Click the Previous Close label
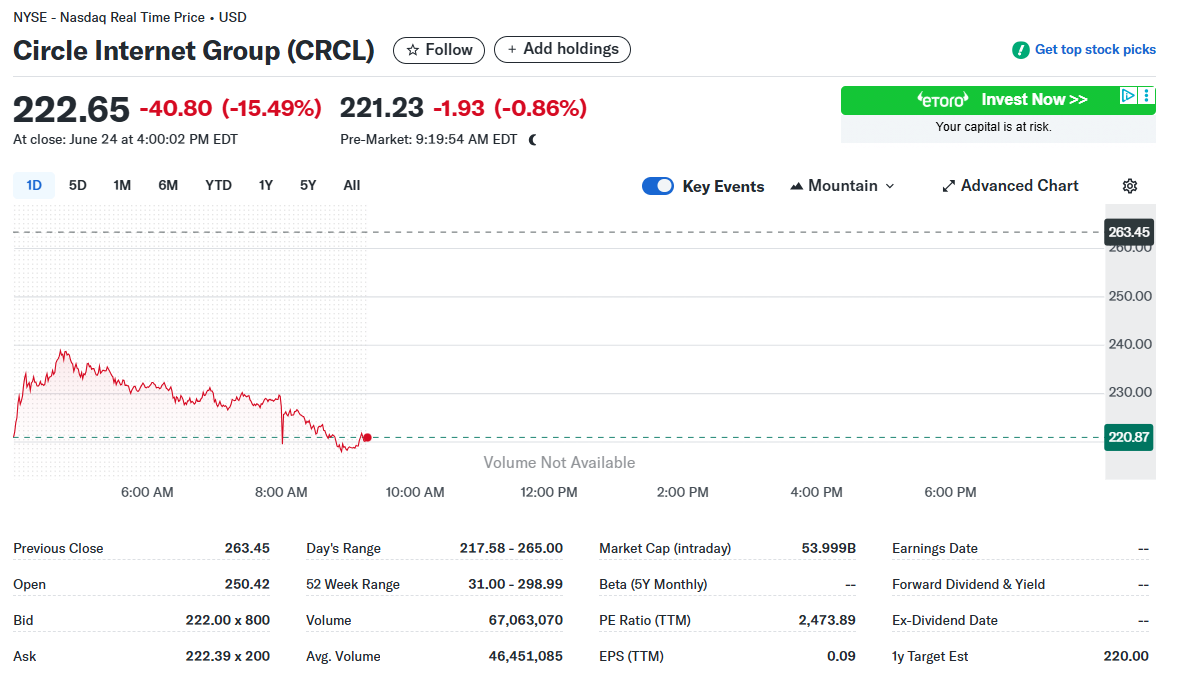Screen dimensions: 1179x676 coord(58,548)
